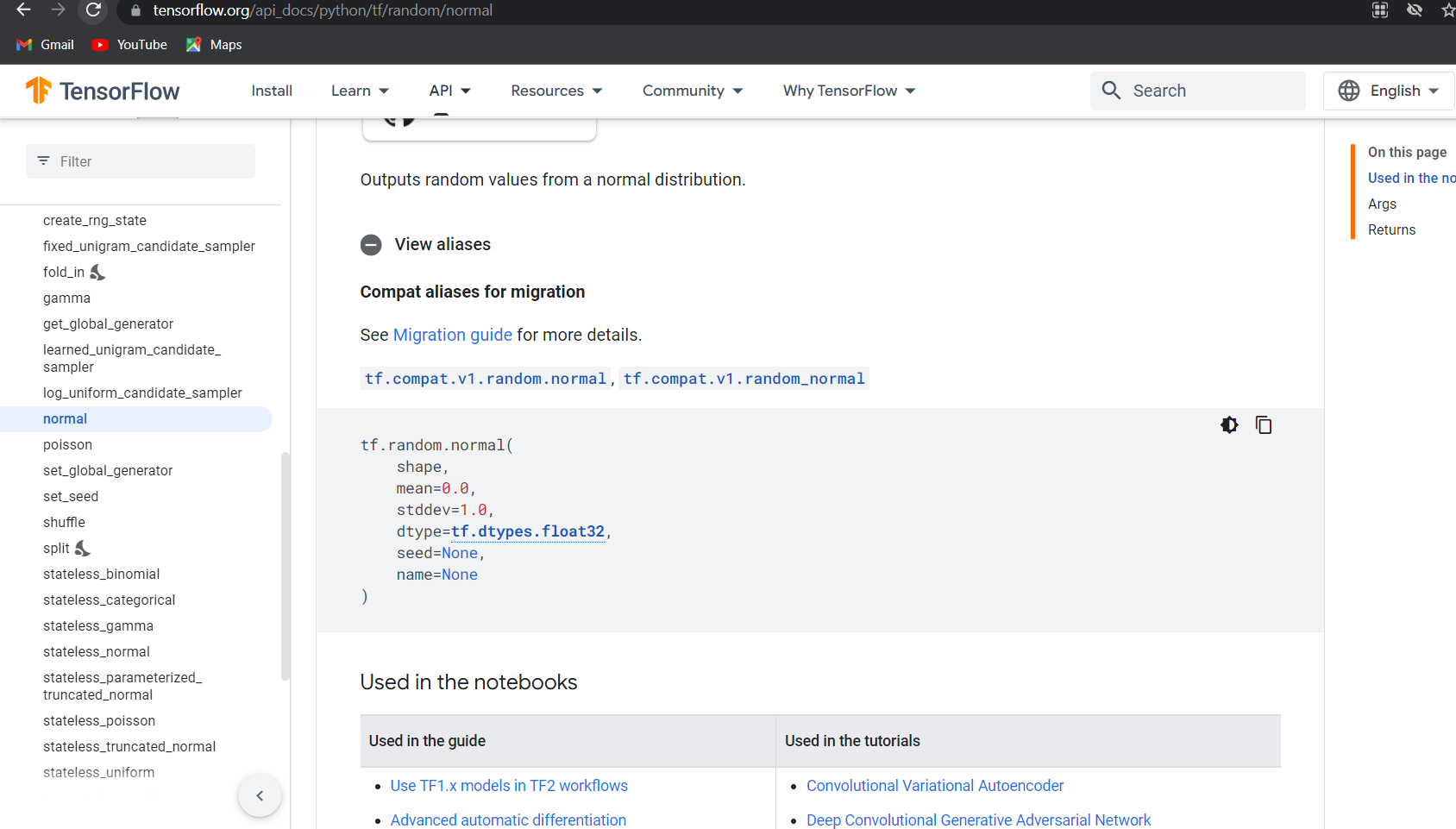Open the English language selector
The image size is (1456, 829).
pyautogui.click(x=1390, y=91)
